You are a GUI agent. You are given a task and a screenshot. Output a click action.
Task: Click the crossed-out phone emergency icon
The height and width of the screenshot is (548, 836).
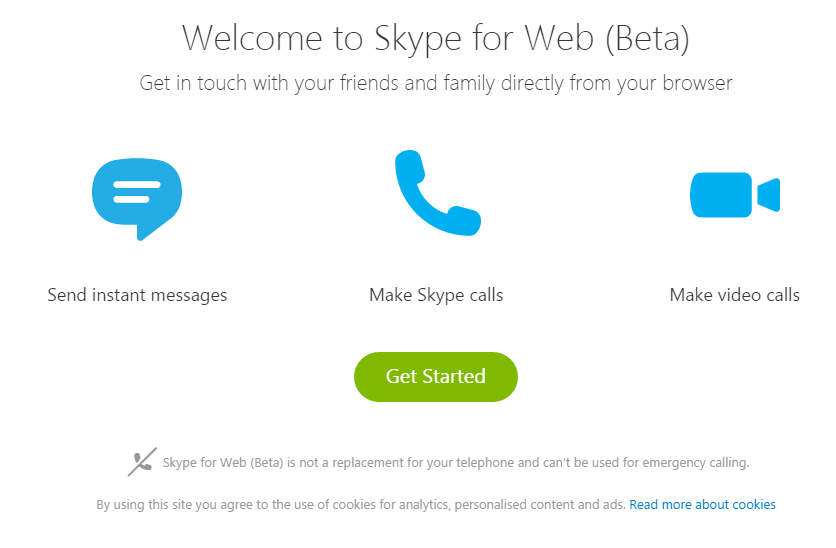click(x=142, y=462)
